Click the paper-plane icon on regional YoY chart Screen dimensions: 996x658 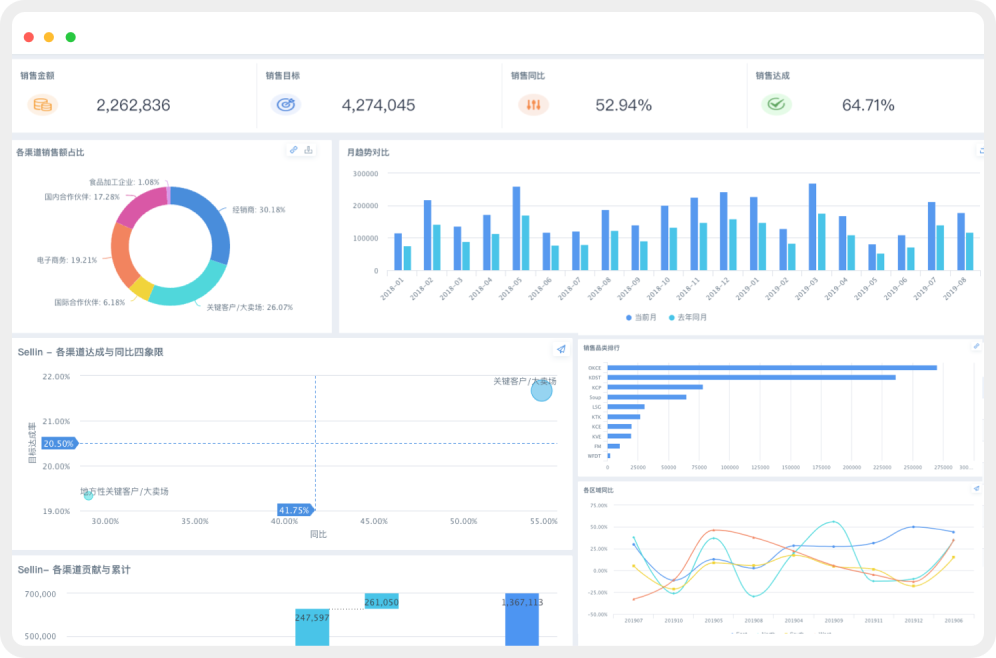976,489
